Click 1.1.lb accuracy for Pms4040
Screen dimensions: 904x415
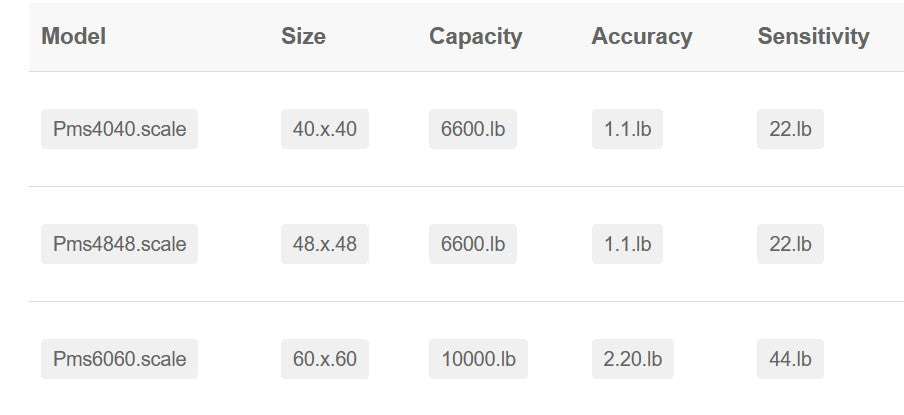click(x=627, y=129)
